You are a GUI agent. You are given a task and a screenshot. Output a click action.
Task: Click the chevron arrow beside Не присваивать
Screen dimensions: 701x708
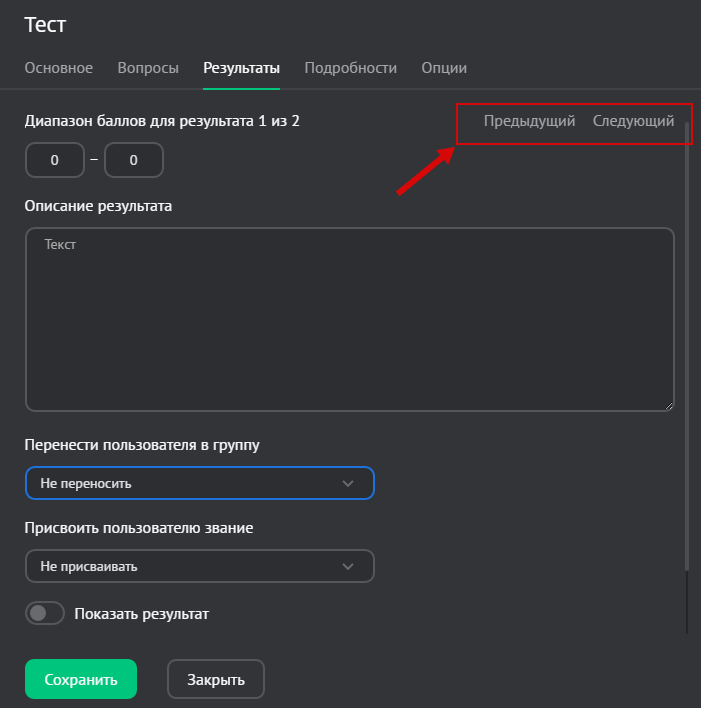[348, 566]
